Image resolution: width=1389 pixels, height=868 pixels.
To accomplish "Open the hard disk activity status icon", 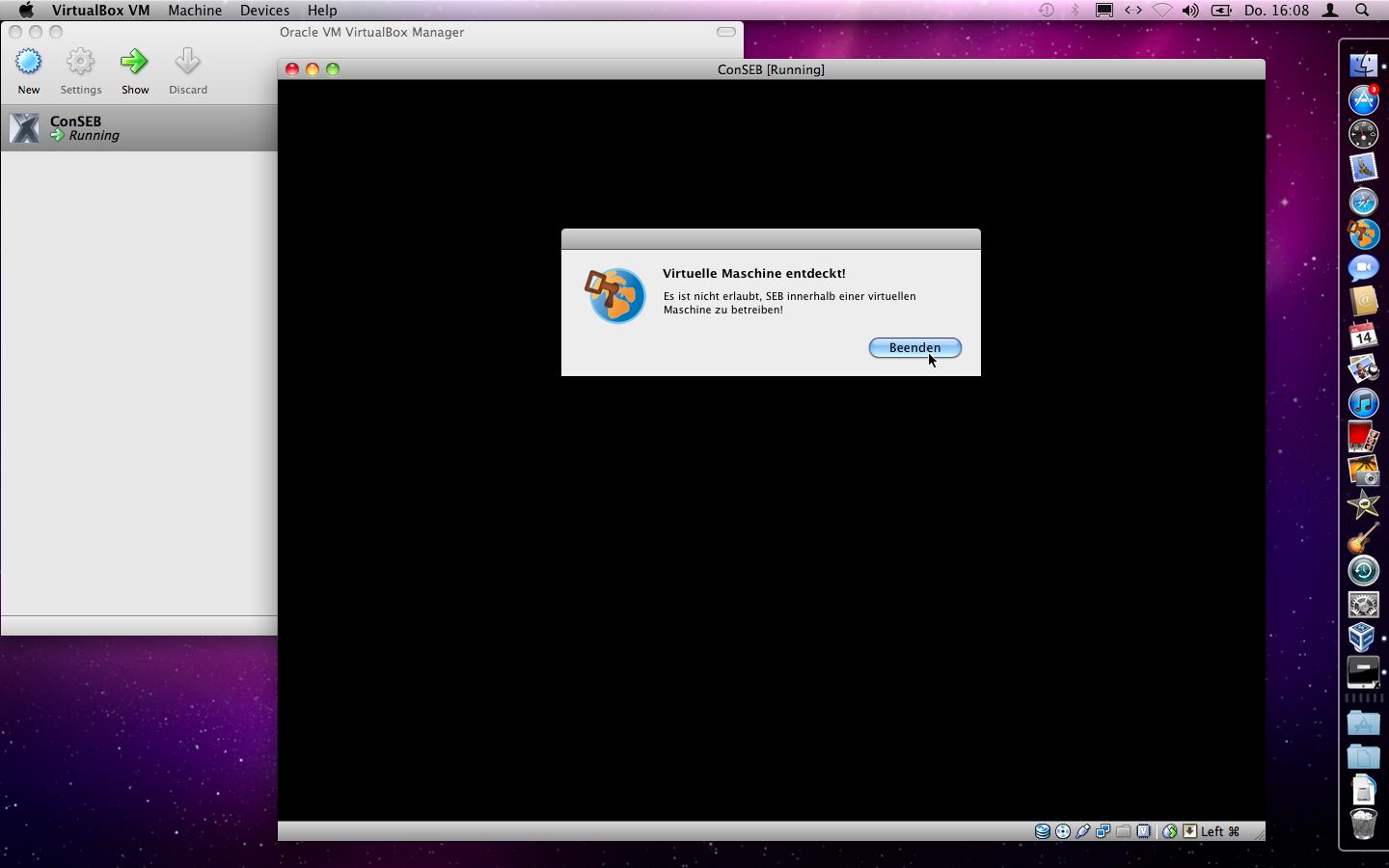I will (1043, 830).
